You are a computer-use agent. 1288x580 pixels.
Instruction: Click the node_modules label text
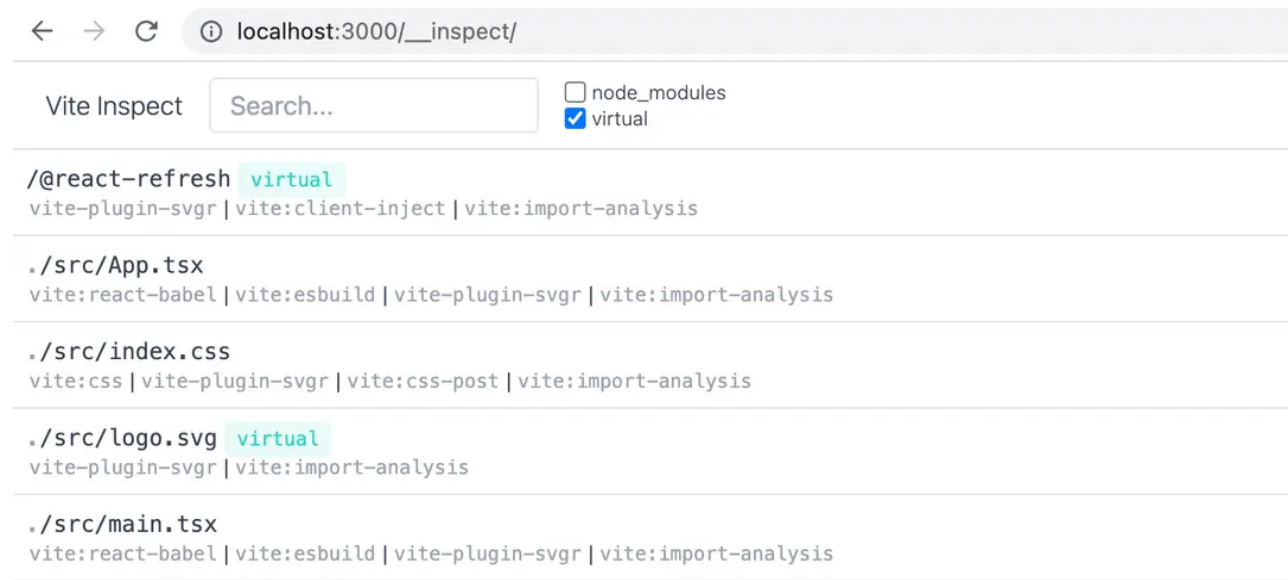659,93
